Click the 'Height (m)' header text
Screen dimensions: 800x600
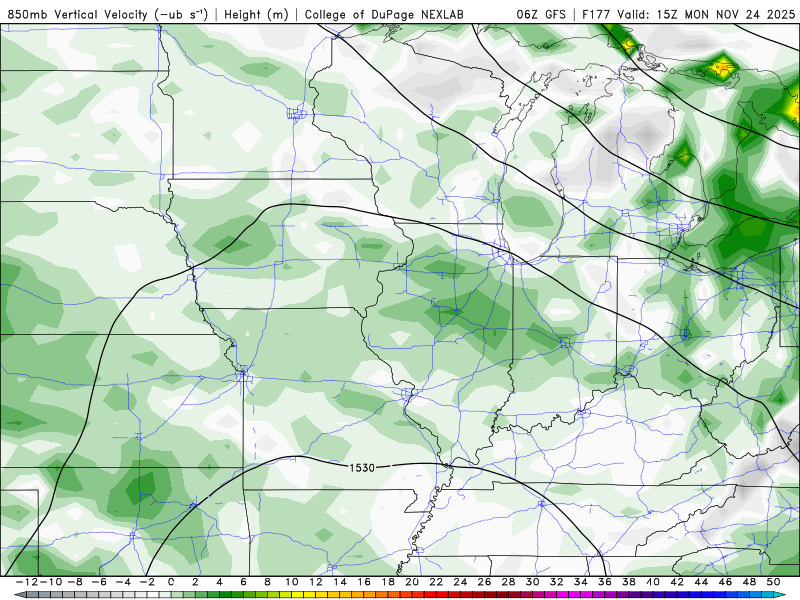(x=256, y=14)
